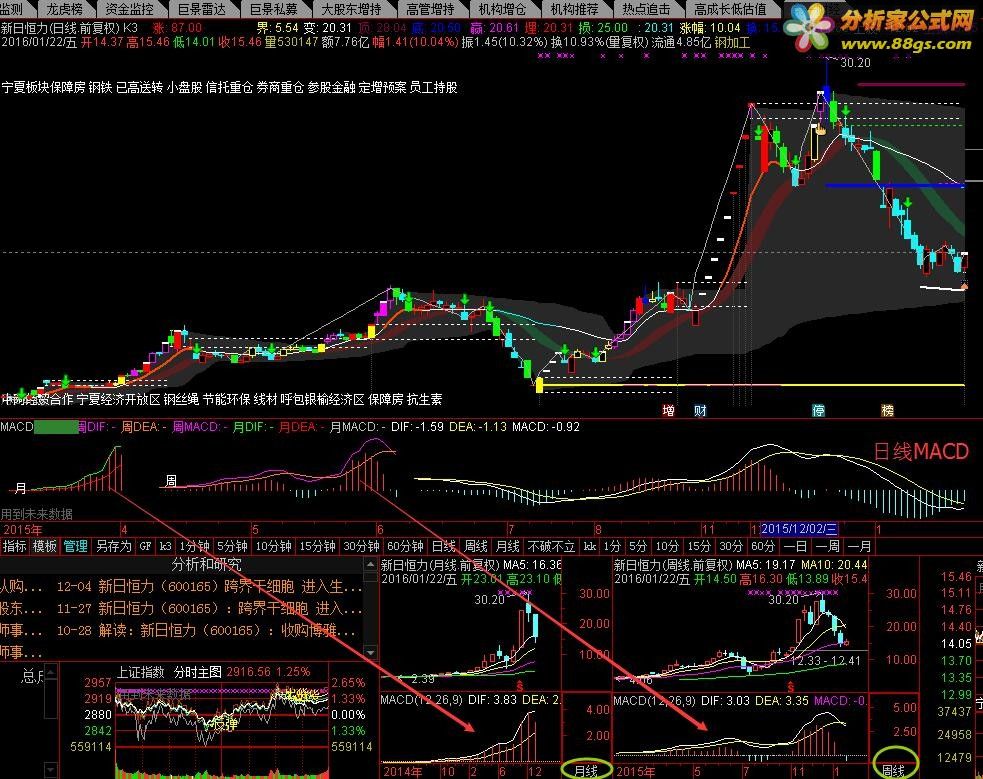Click the 不破不立 button

tap(551, 546)
